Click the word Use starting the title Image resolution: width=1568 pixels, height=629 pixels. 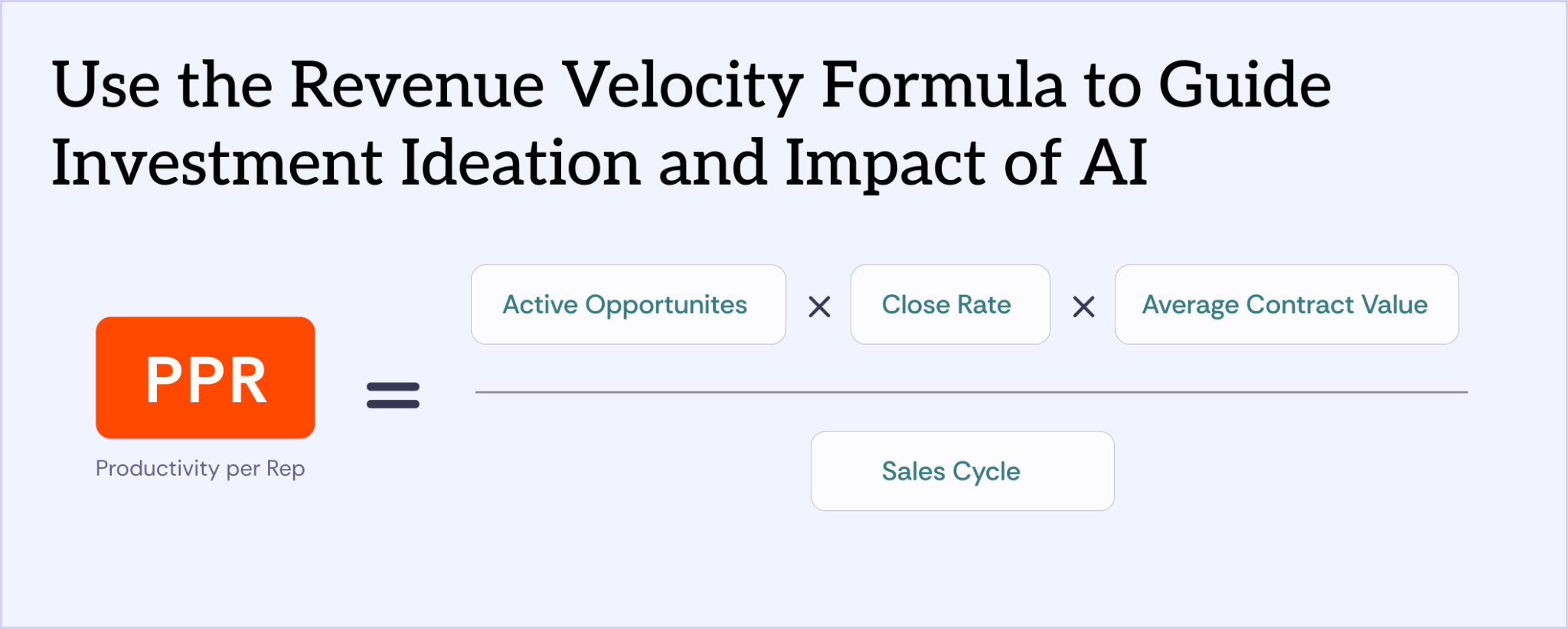pyautogui.click(x=106, y=84)
